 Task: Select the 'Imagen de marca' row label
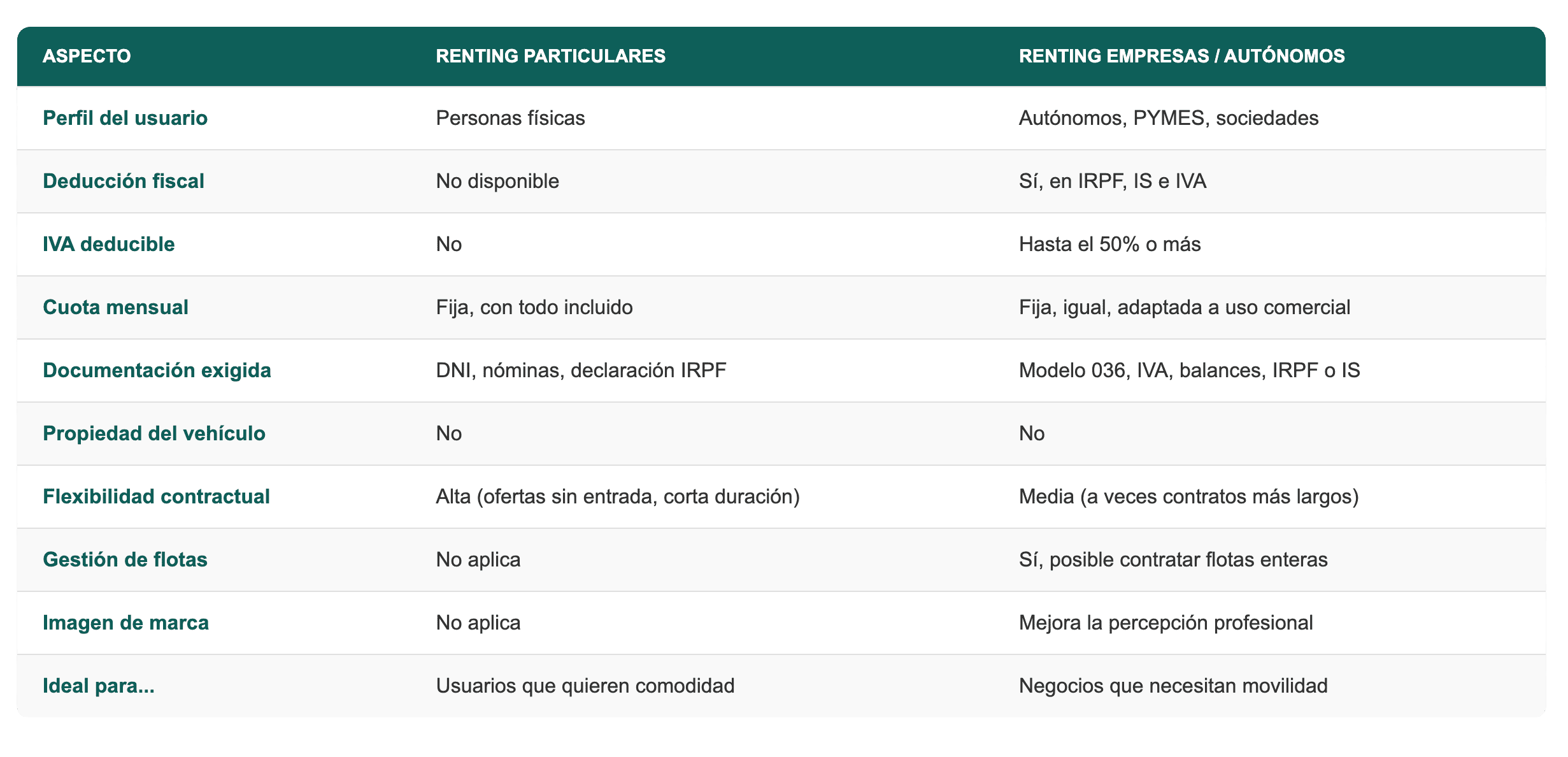click(125, 623)
